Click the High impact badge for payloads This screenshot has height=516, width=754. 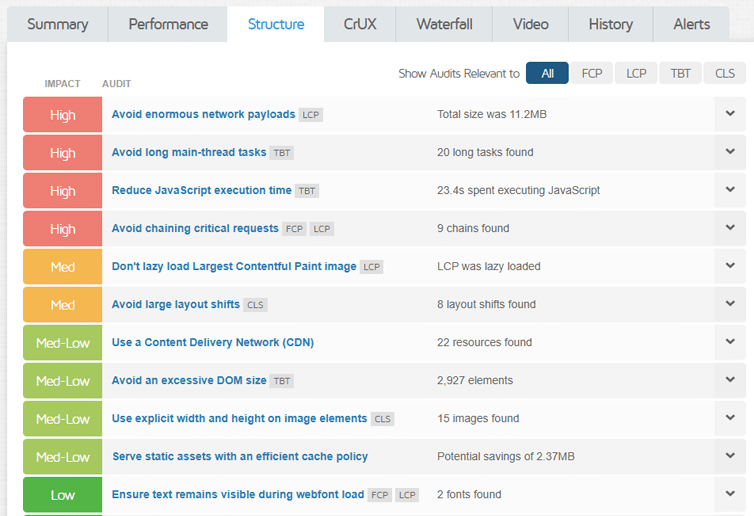(x=63, y=114)
